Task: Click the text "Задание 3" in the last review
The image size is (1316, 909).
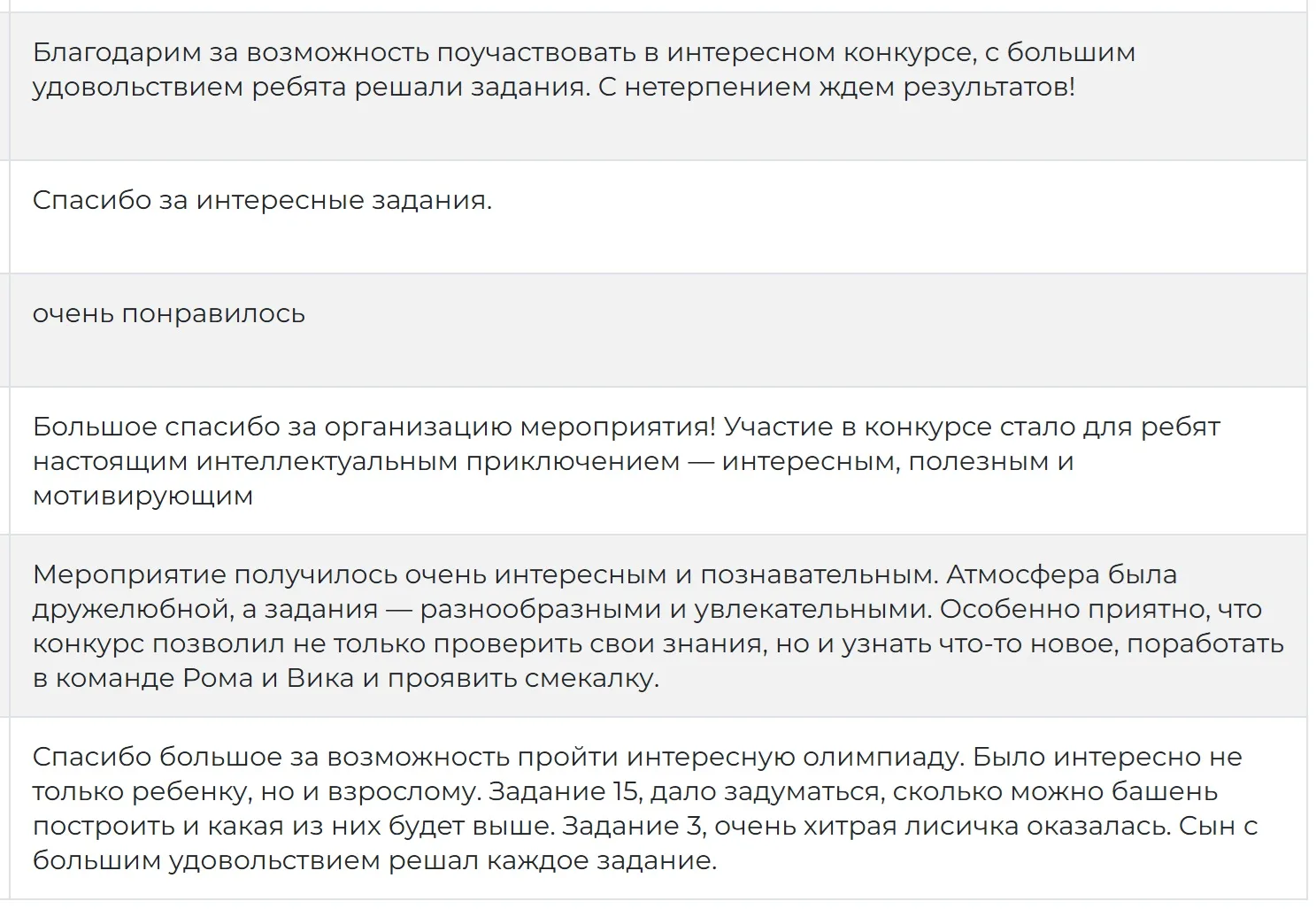Action: (x=633, y=825)
